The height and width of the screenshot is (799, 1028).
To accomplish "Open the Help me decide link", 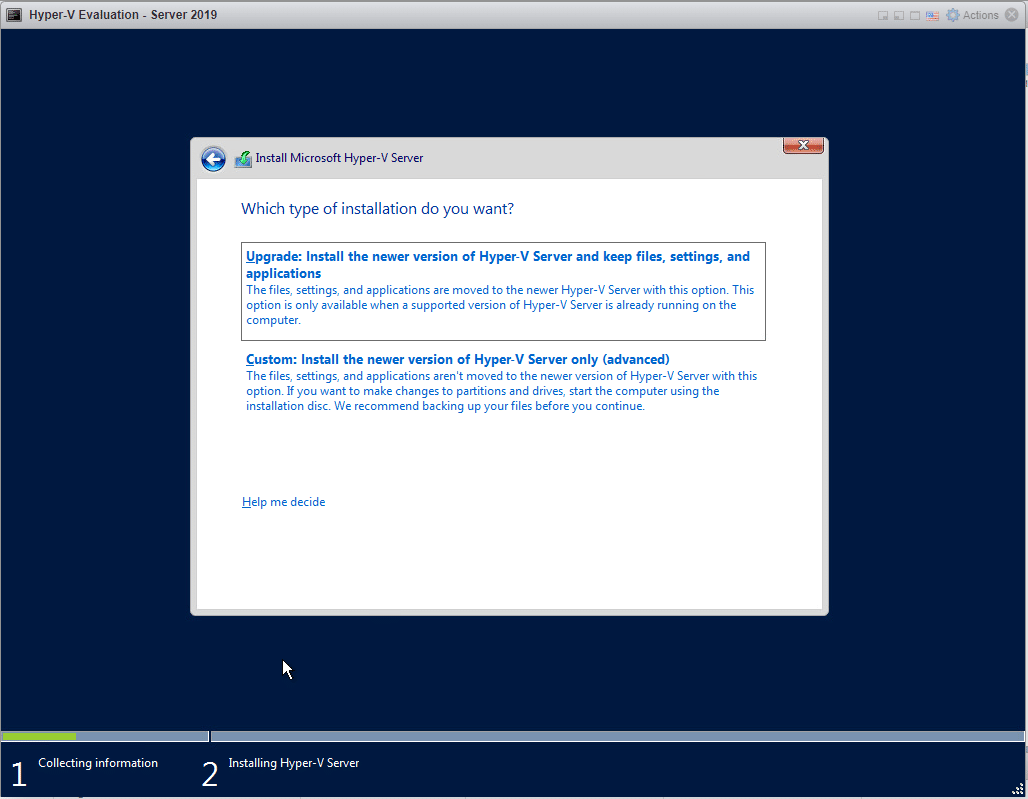I will pos(283,502).
